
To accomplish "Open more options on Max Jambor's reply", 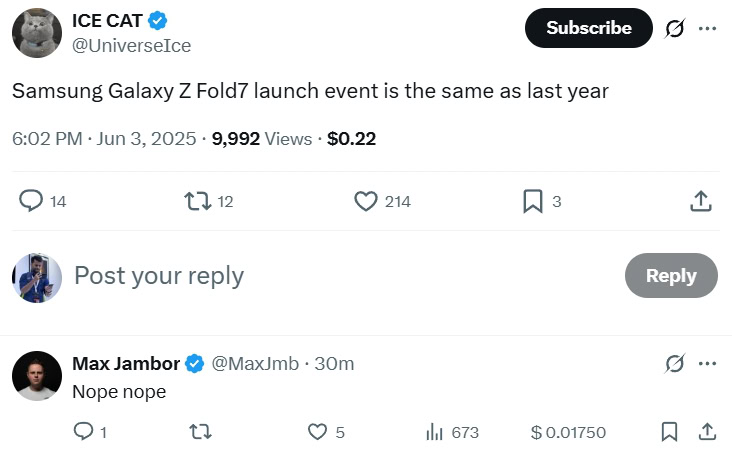I will (707, 363).
